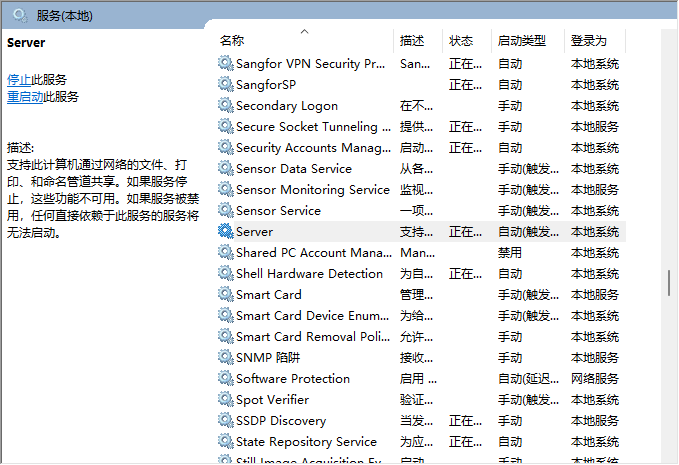Click the gear icon of Secure Socket Tunneling
Screen dimensions: 679x465
[226, 126]
